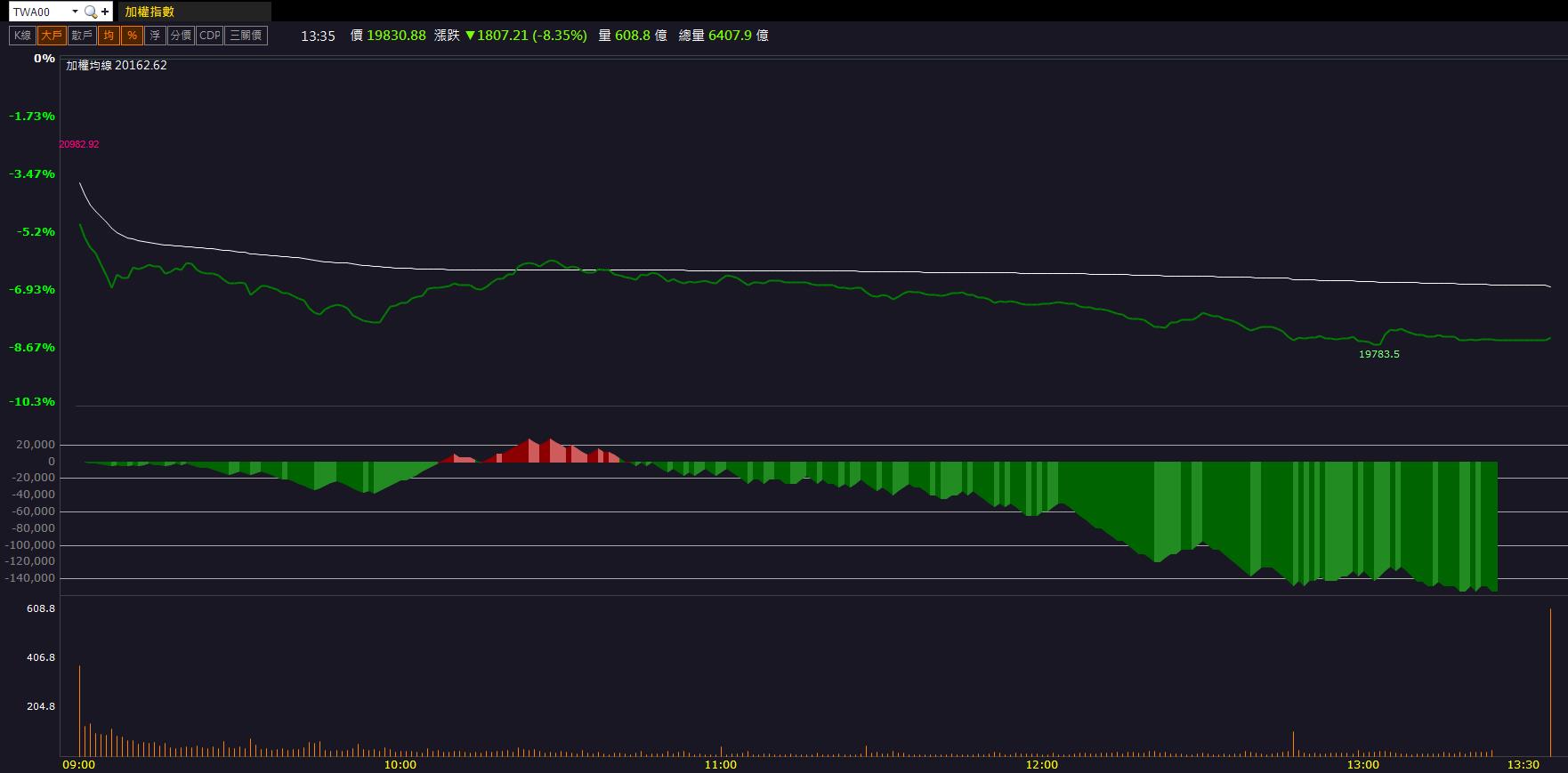Toggle the 均 average line button
This screenshot has width=1568, height=773.
109,36
